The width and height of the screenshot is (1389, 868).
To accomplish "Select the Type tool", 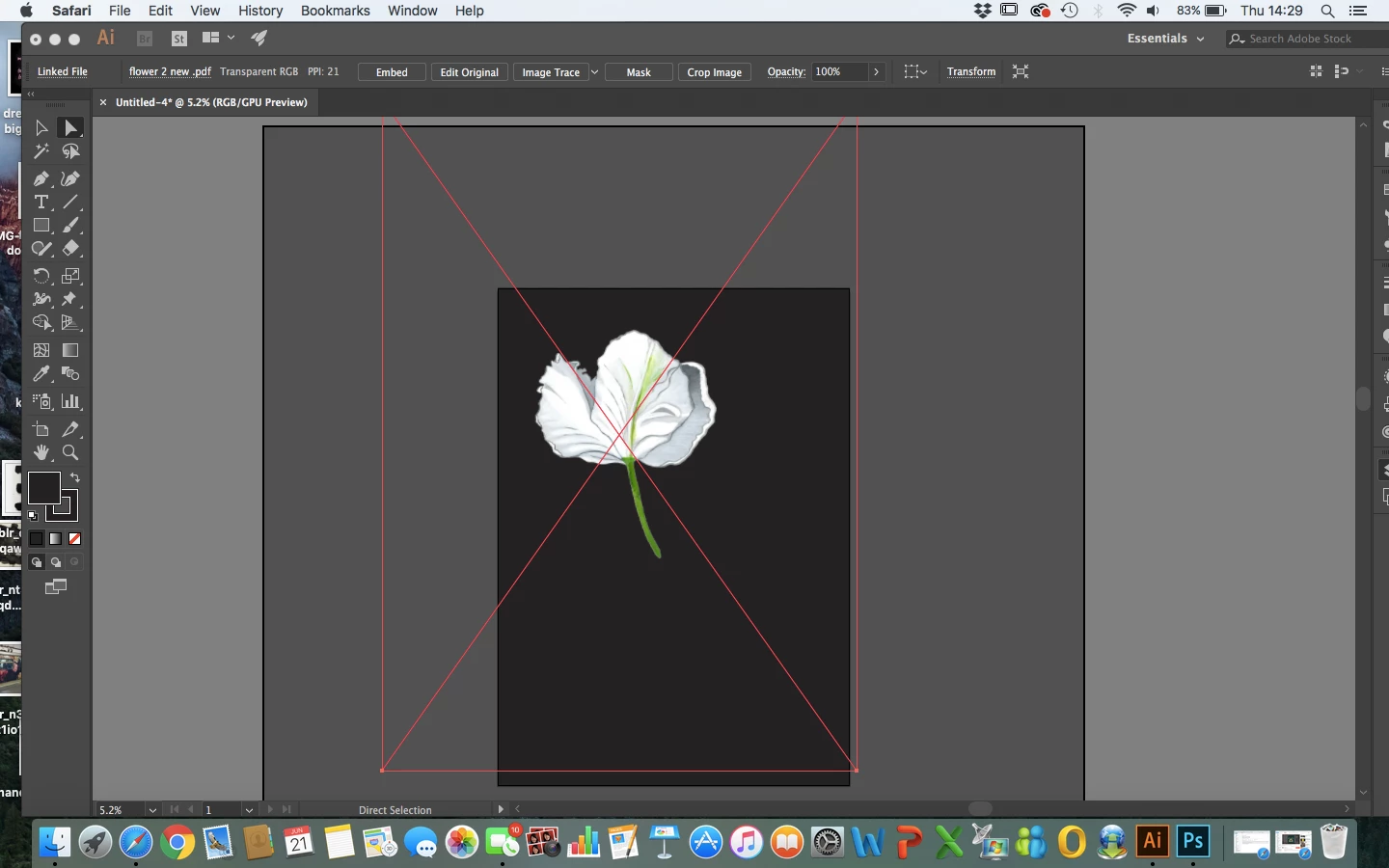I will click(x=41, y=203).
